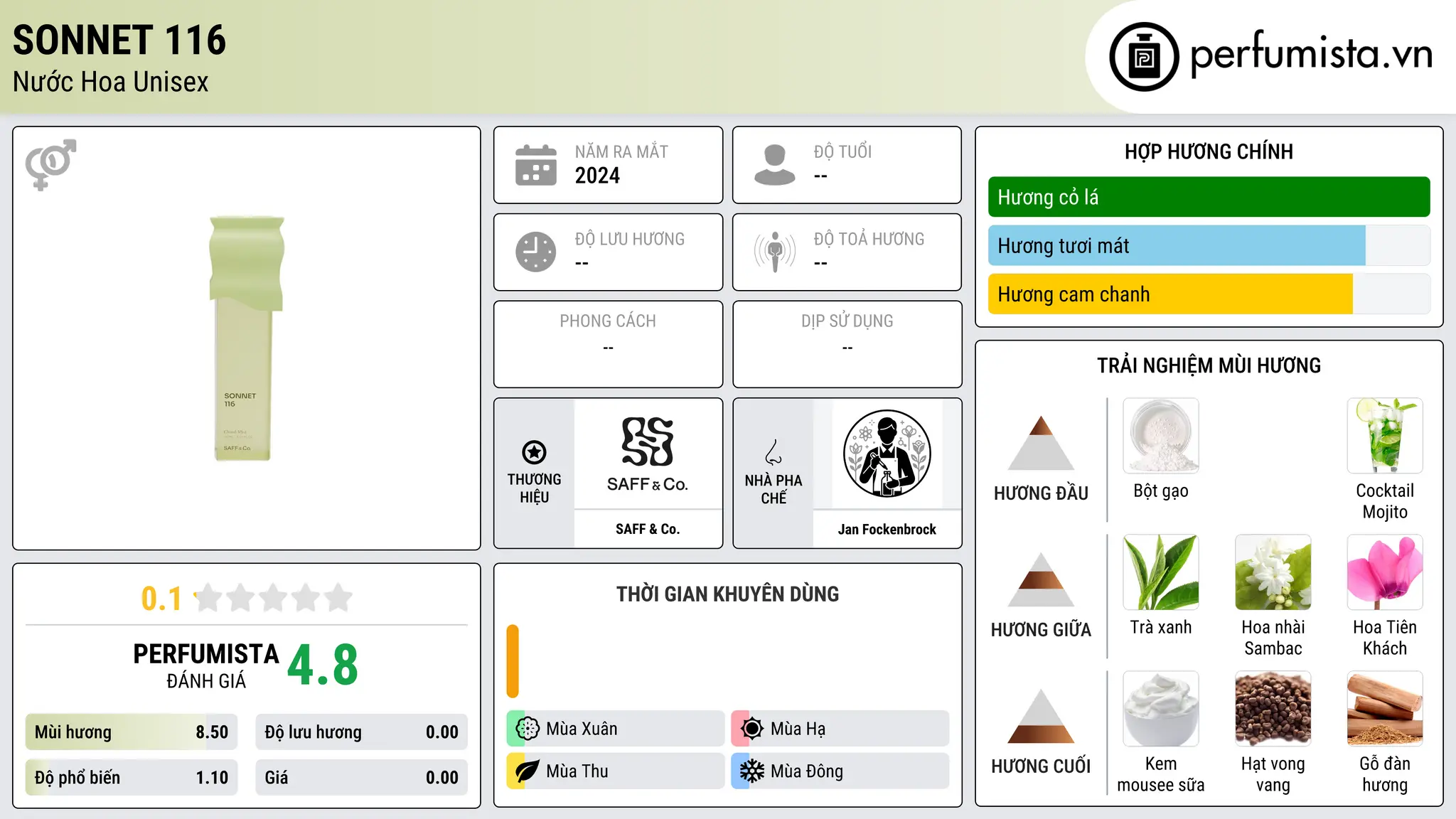The image size is (1456, 819).
Task: Open the Hạt vong vang note image
Action: [1273, 709]
